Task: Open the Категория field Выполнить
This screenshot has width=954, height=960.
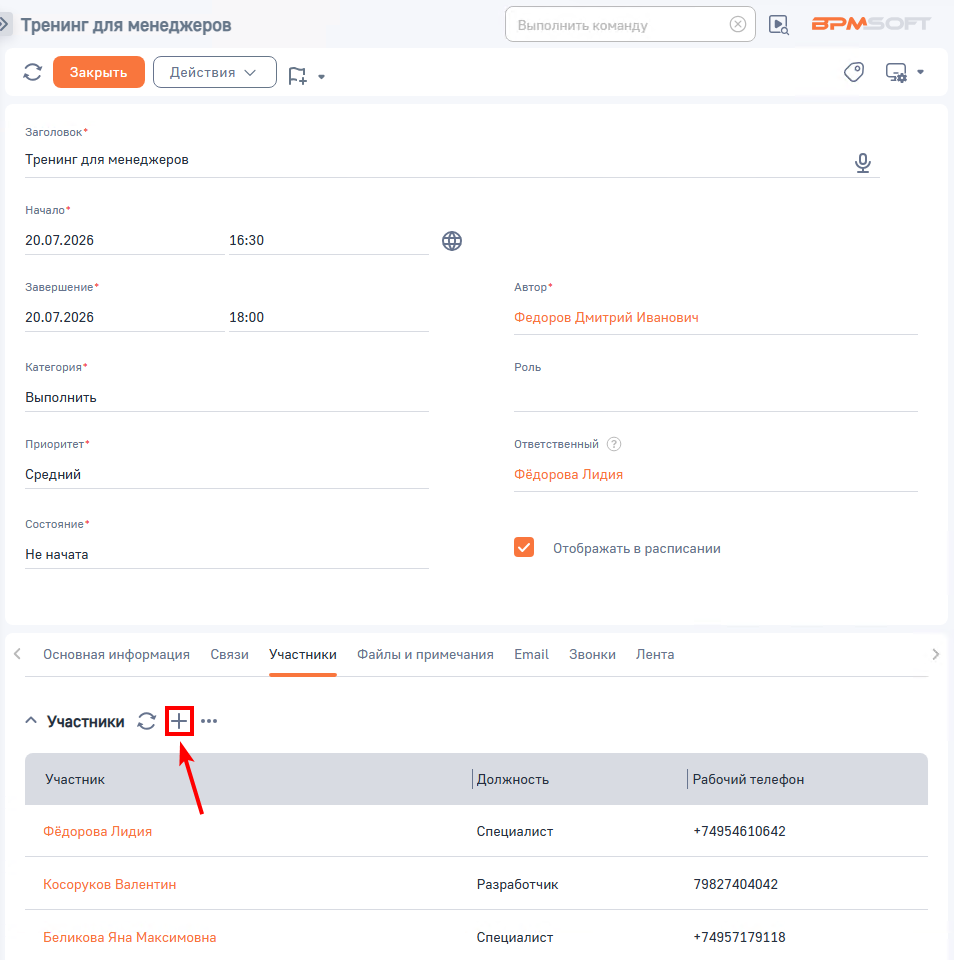Action: [227, 397]
